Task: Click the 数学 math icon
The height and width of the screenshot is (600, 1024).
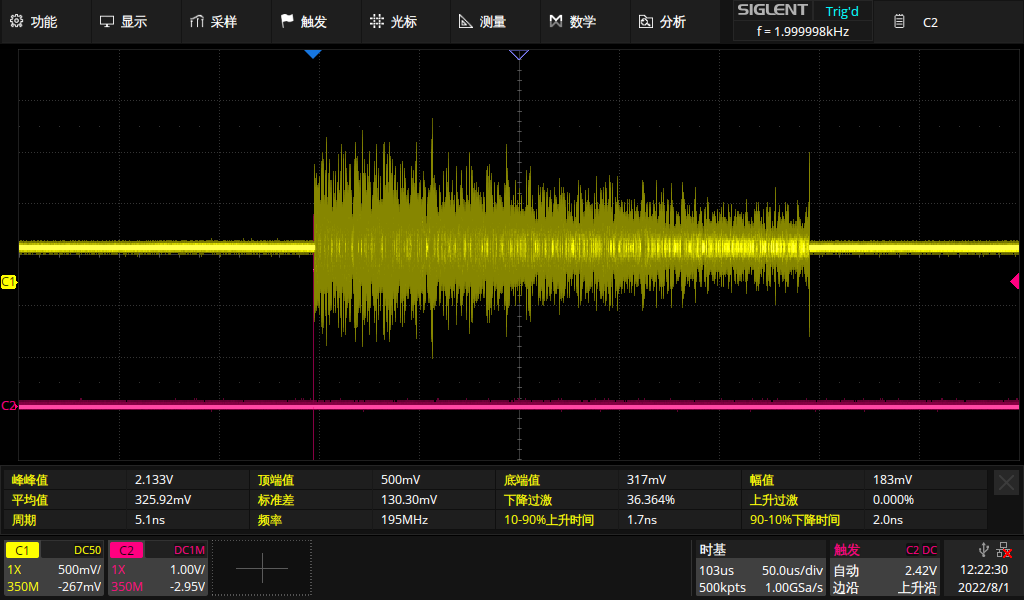Action: (556, 21)
